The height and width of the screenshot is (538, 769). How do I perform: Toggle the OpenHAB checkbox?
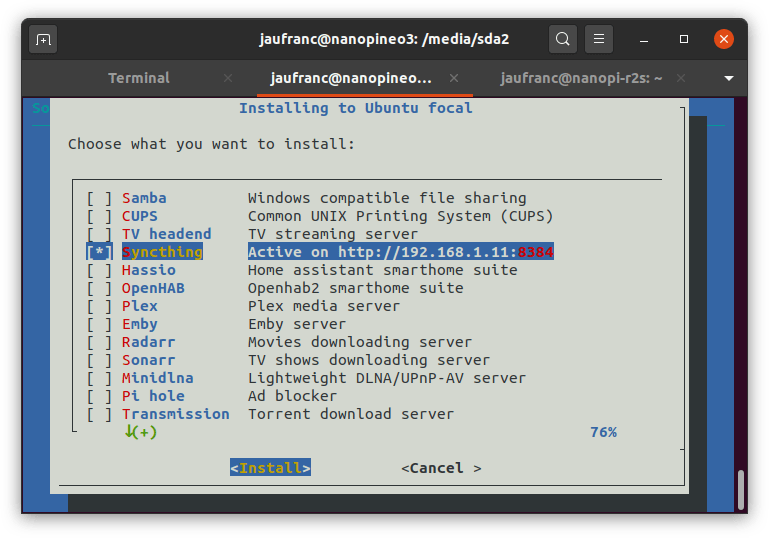pyautogui.click(x=100, y=288)
